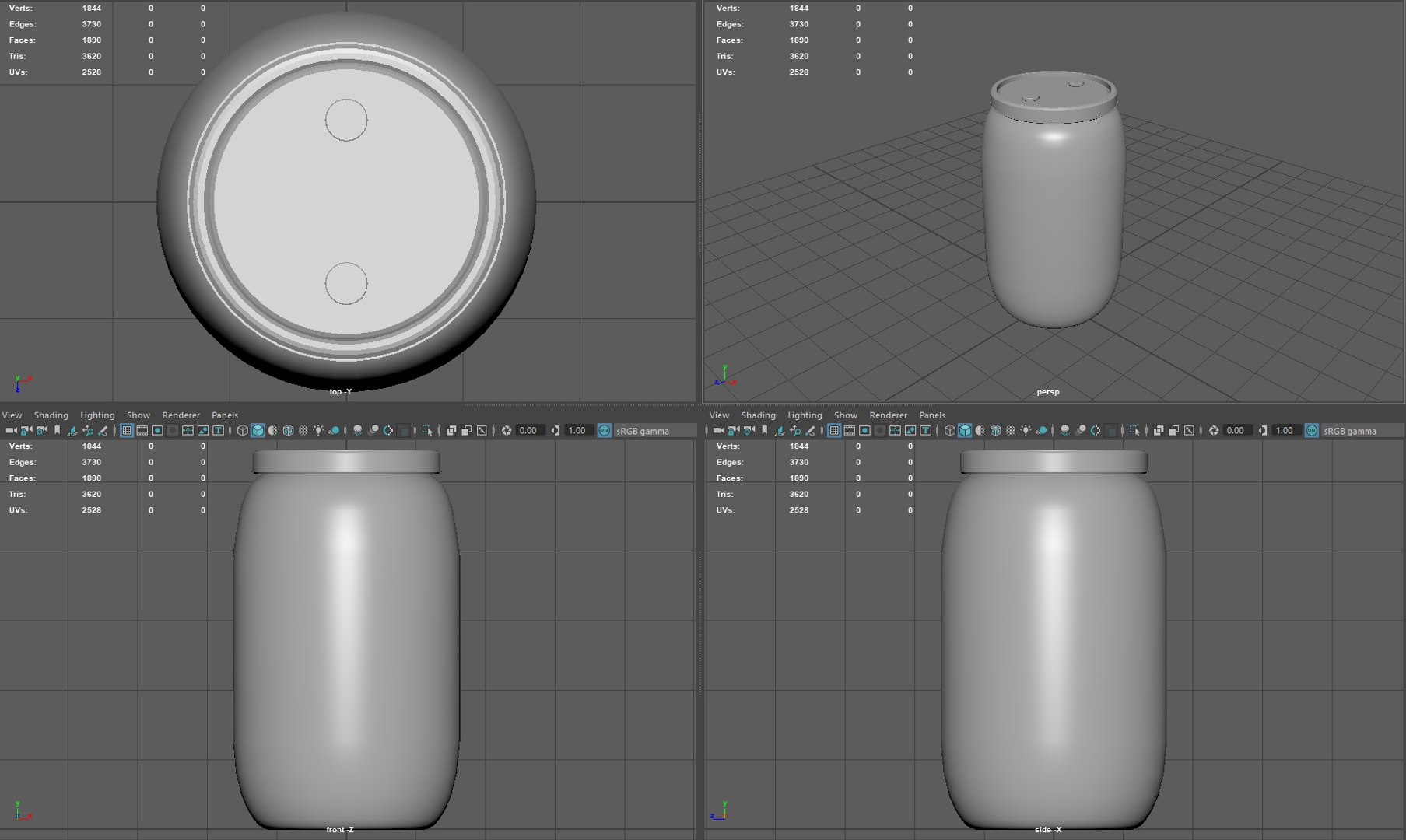
Task: Toggle Grid display in front view toolbar
Action: tap(127, 430)
